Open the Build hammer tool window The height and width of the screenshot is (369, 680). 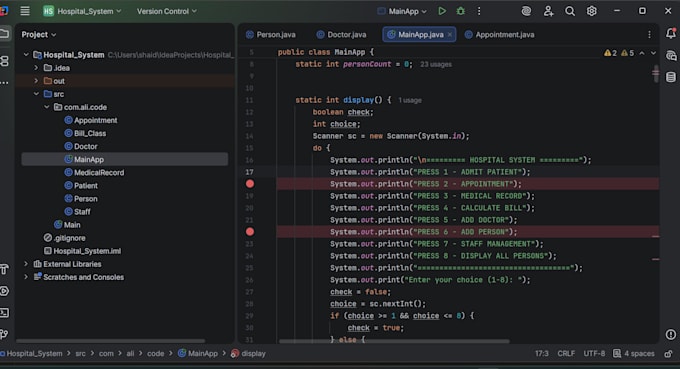click(4, 269)
